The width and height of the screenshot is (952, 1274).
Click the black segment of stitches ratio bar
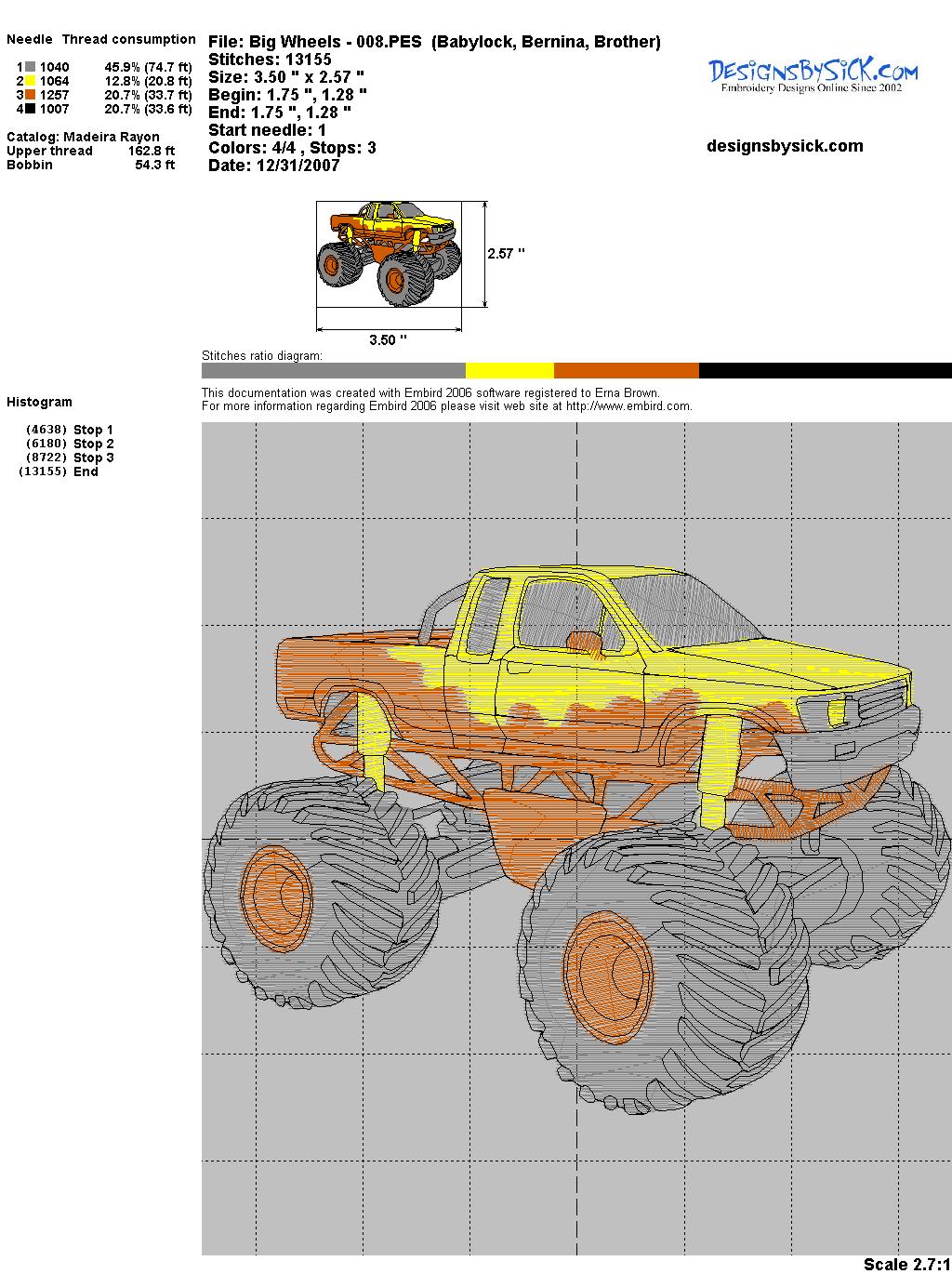(825, 370)
